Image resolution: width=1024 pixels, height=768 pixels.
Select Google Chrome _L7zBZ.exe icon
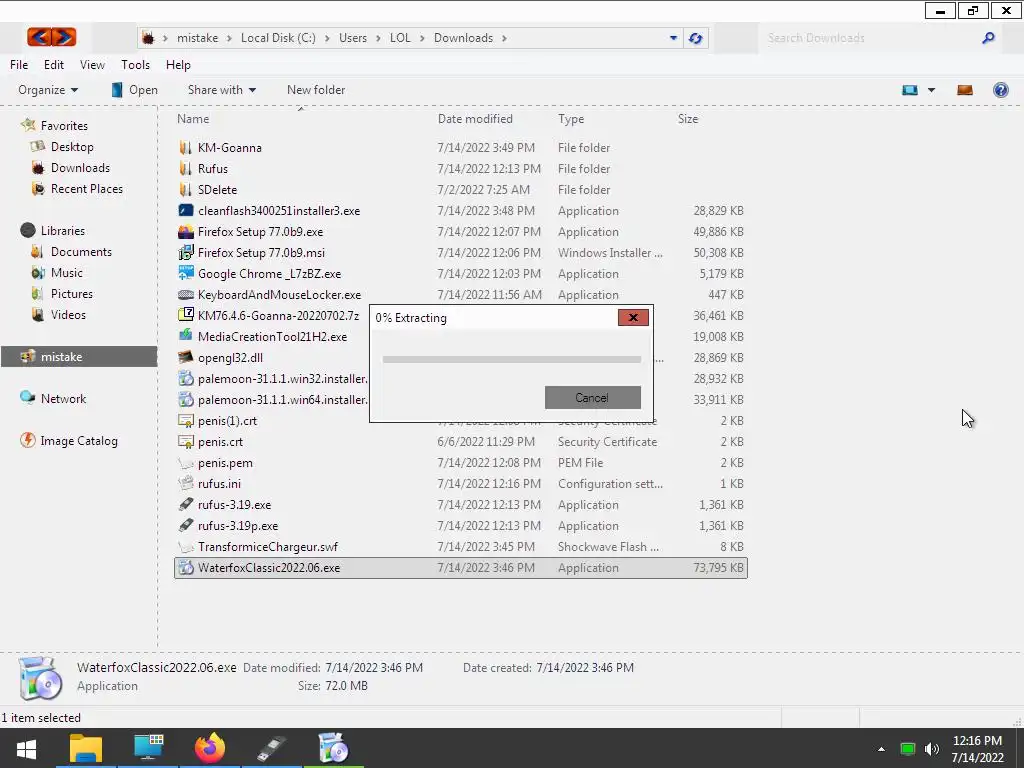185,273
